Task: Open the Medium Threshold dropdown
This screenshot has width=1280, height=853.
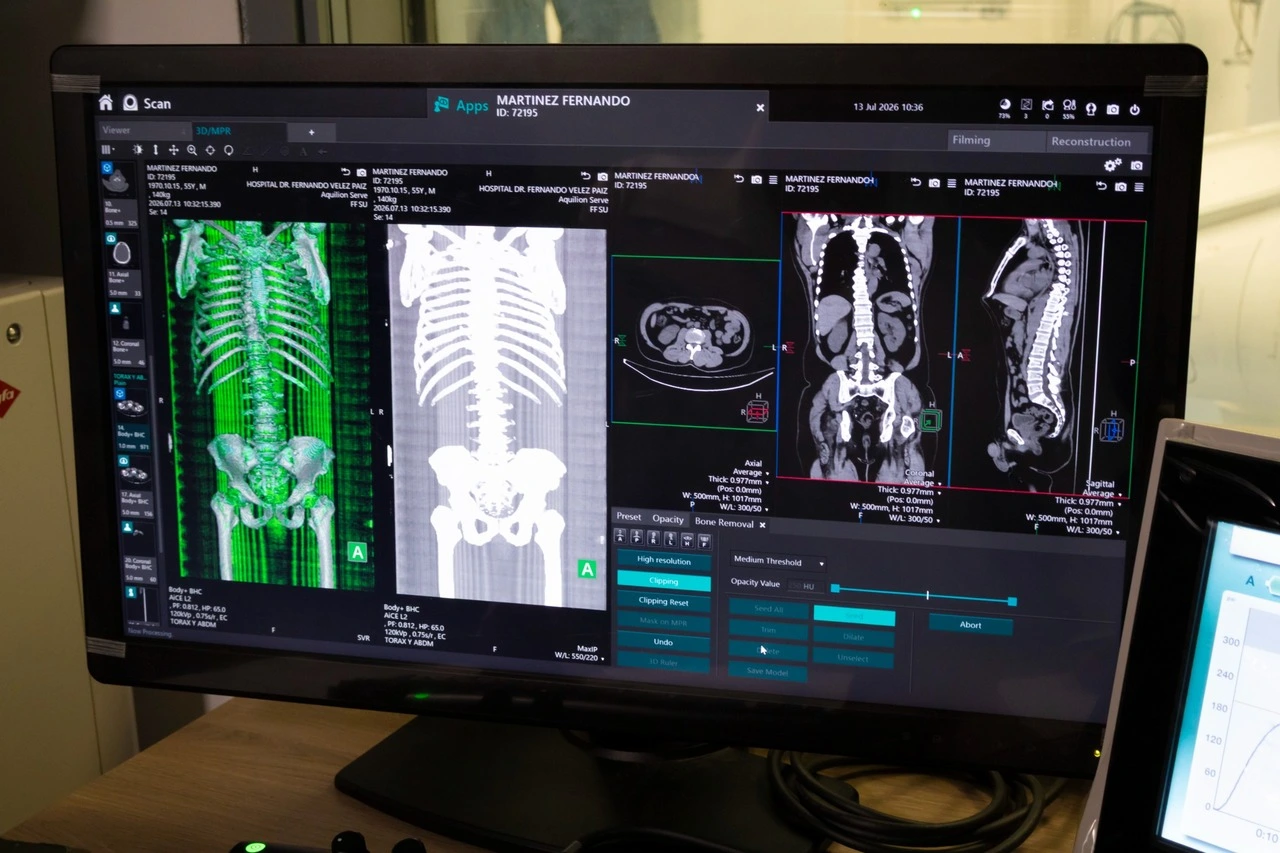Action: tap(778, 562)
